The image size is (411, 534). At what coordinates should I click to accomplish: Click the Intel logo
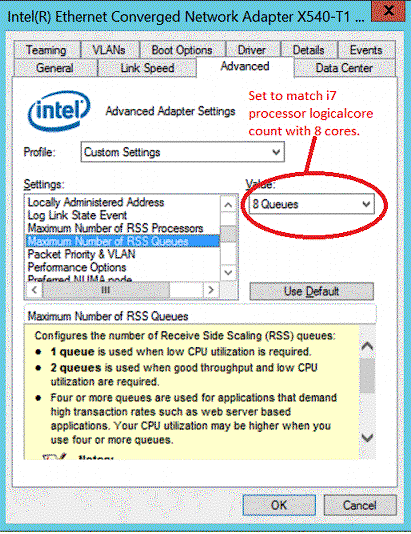[x=59, y=111]
